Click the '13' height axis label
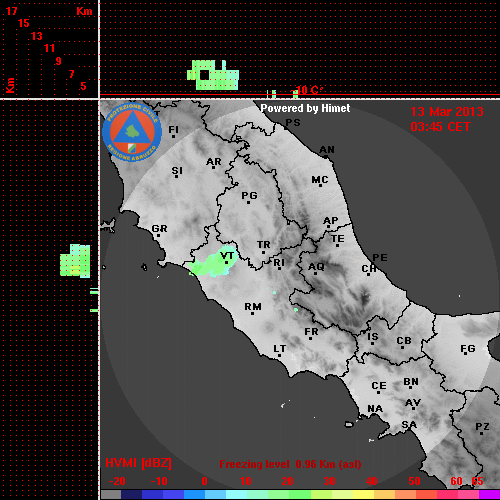The height and width of the screenshot is (500, 500). pos(37,36)
